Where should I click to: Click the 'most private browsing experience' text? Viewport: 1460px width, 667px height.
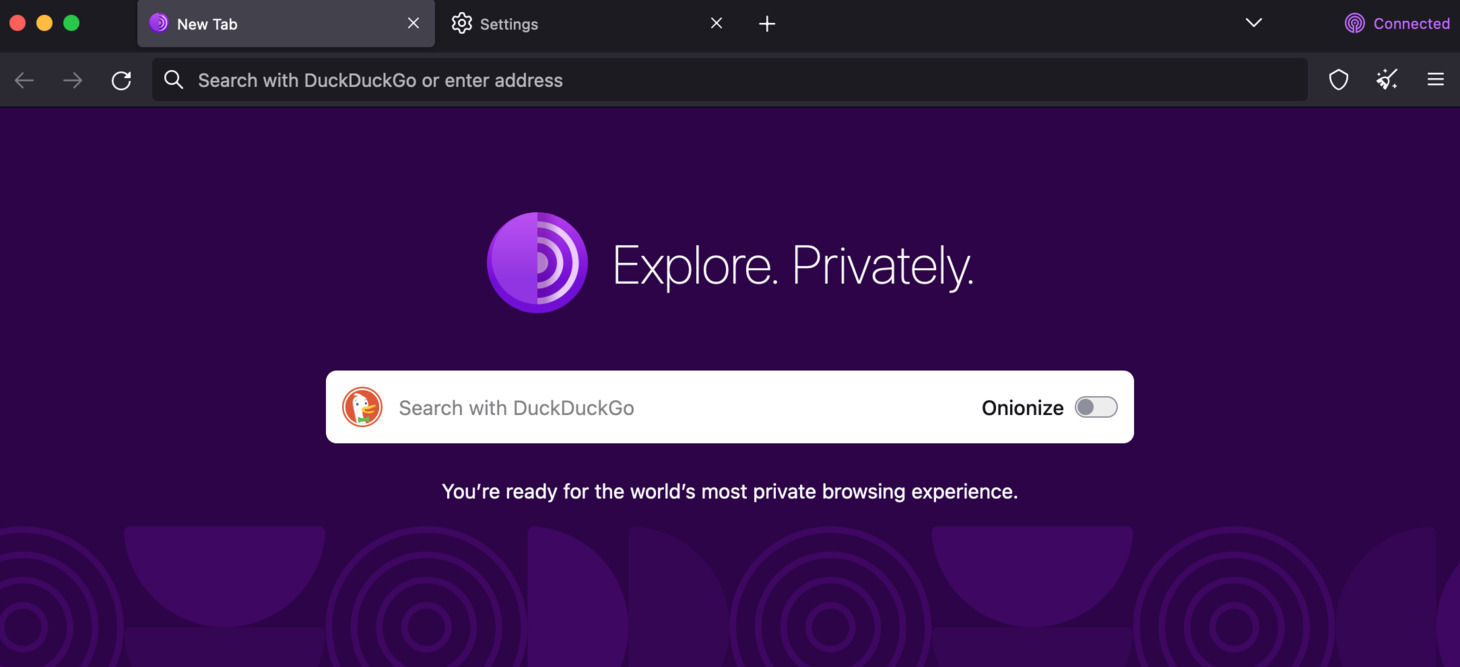point(859,492)
